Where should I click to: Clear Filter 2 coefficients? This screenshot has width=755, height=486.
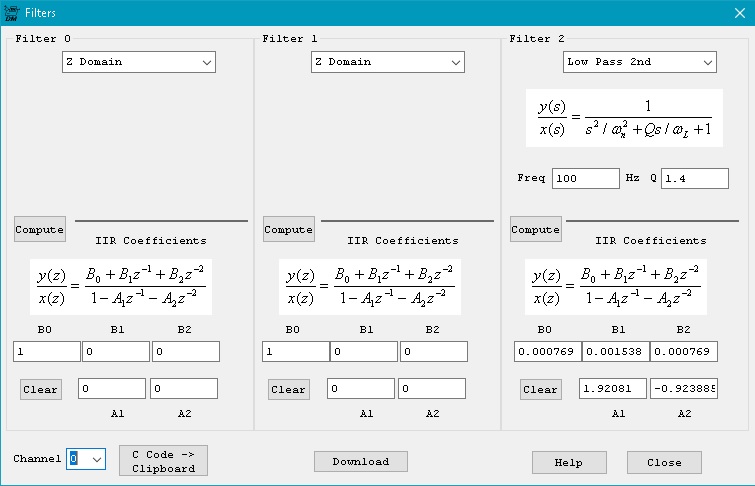540,389
